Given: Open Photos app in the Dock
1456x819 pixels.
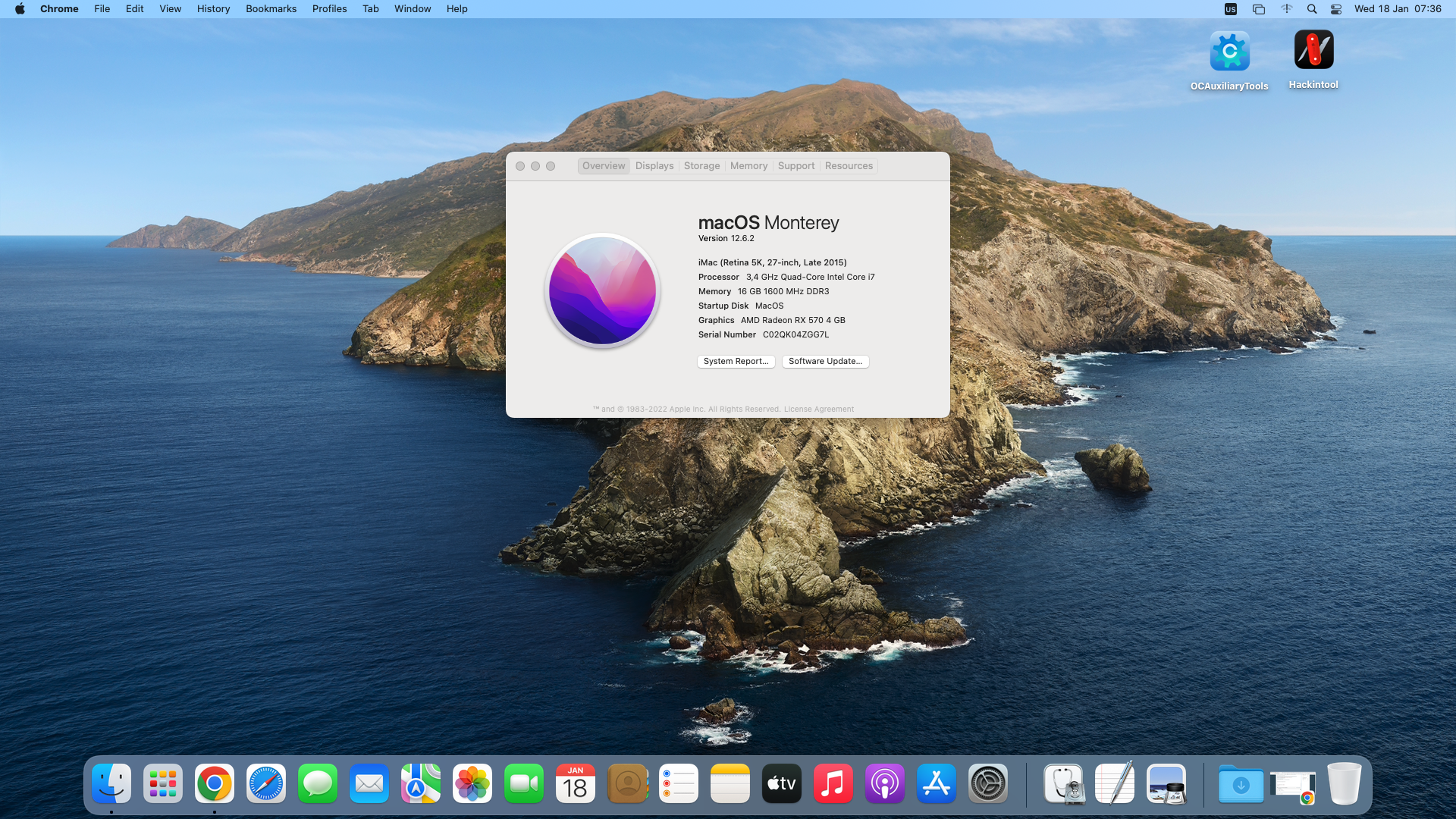Looking at the screenshot, I should [x=472, y=783].
